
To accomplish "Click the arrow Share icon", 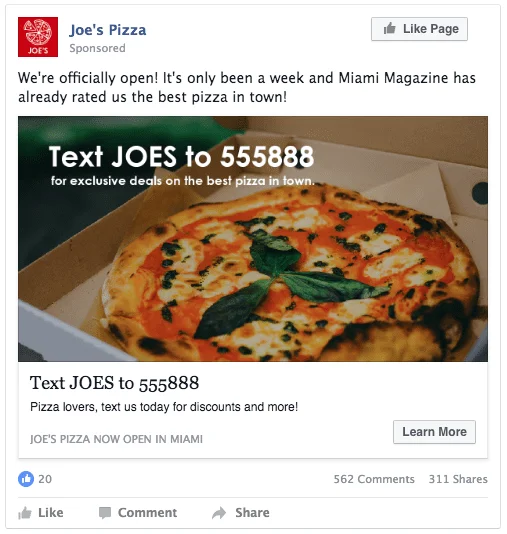I will [219, 513].
